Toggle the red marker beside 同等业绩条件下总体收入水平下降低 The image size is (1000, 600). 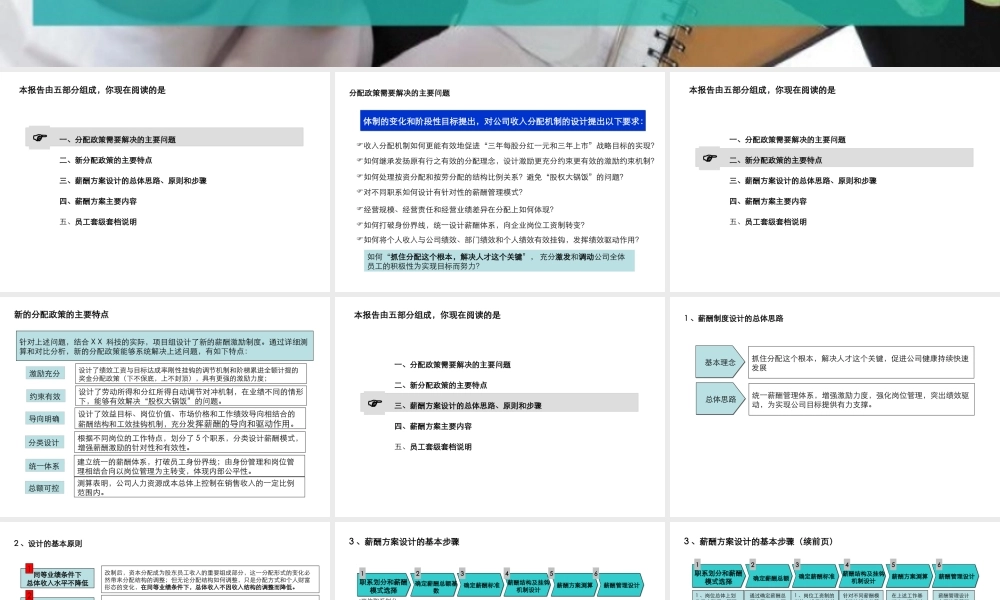[x=28, y=569]
